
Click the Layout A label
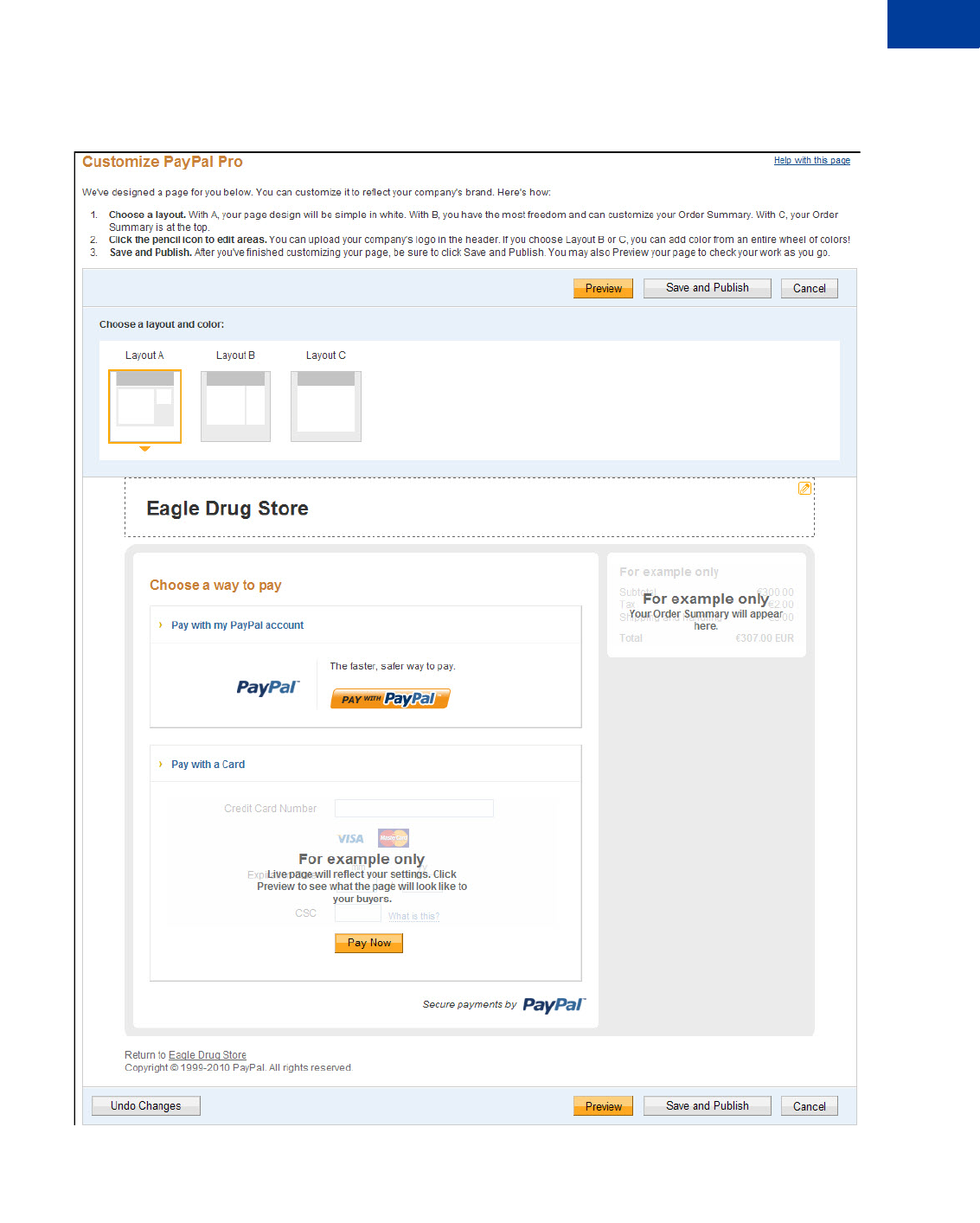(x=144, y=355)
